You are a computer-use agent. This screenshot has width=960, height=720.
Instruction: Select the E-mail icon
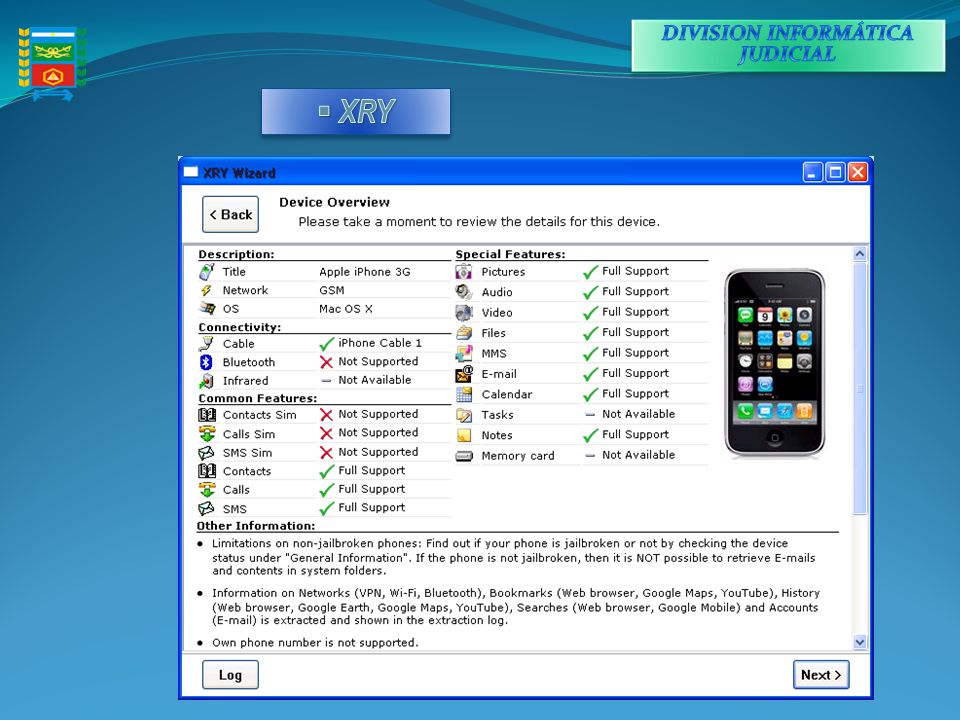coord(464,373)
